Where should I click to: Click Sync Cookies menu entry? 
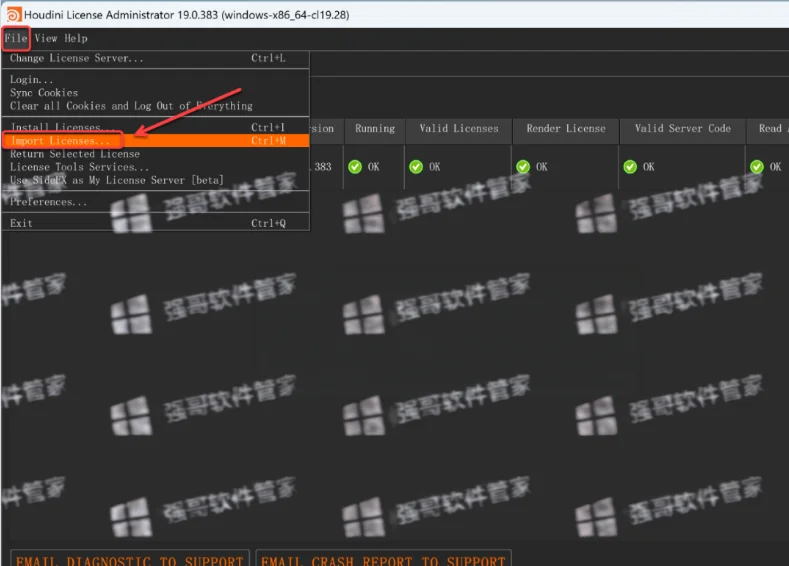[x=155, y=93]
